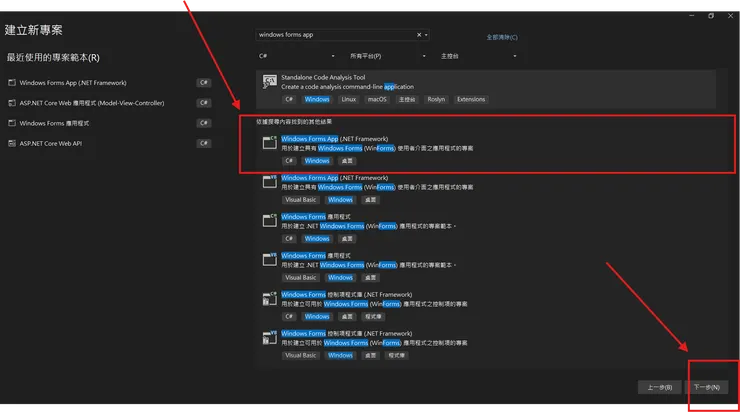
Task: Click the C# badge beside ASP.NET Core Web API
Action: point(204,143)
